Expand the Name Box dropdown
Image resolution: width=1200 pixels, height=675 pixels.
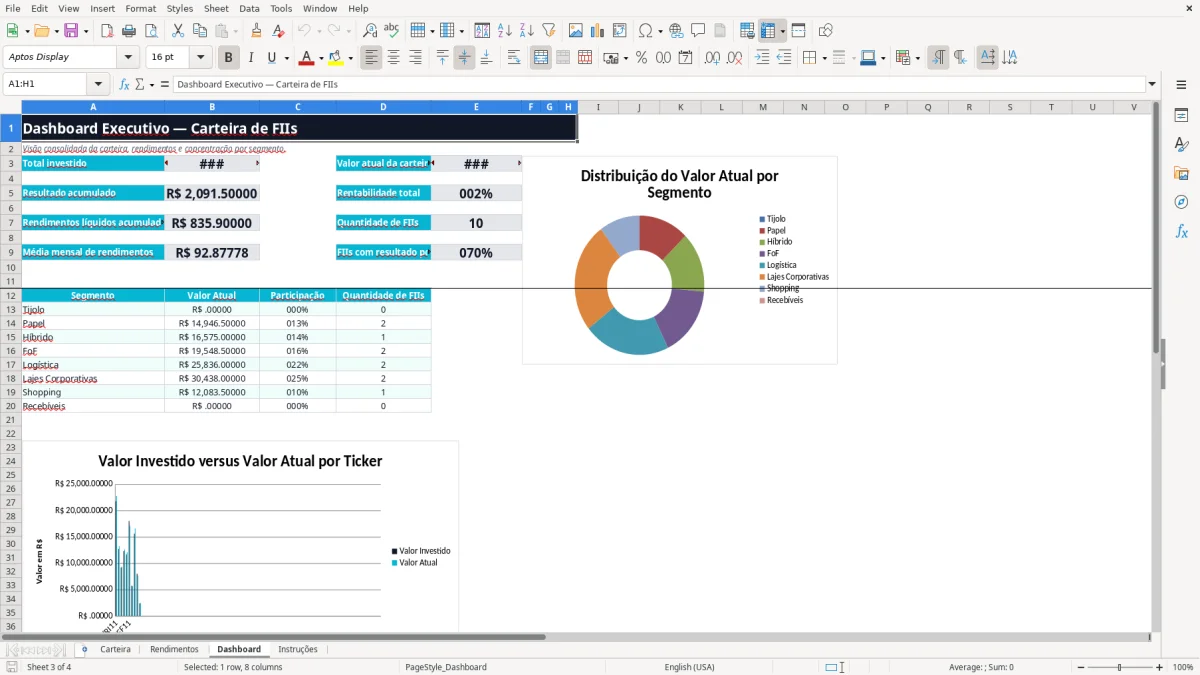98,84
